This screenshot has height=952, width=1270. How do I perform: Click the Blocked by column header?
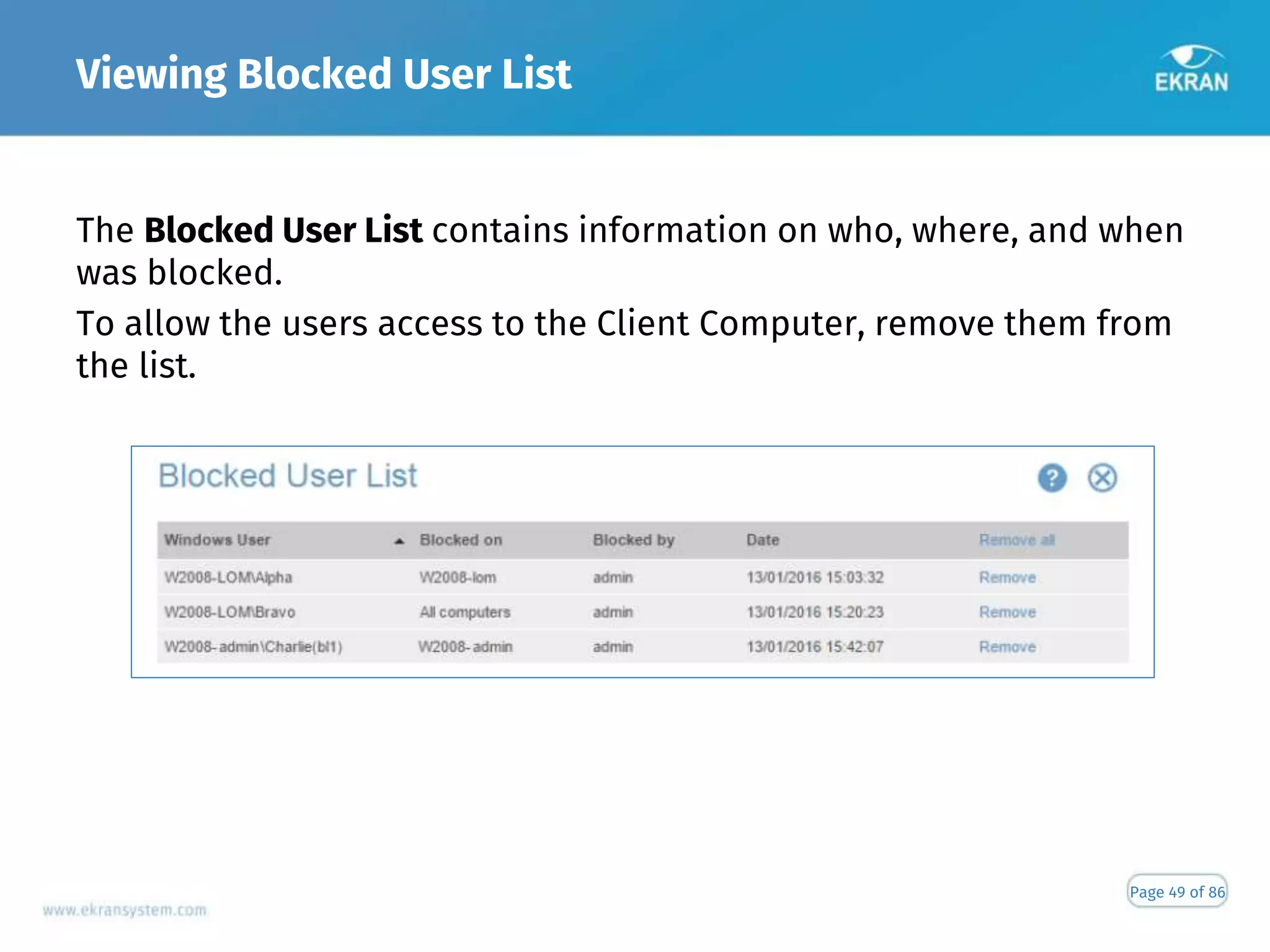tap(633, 540)
